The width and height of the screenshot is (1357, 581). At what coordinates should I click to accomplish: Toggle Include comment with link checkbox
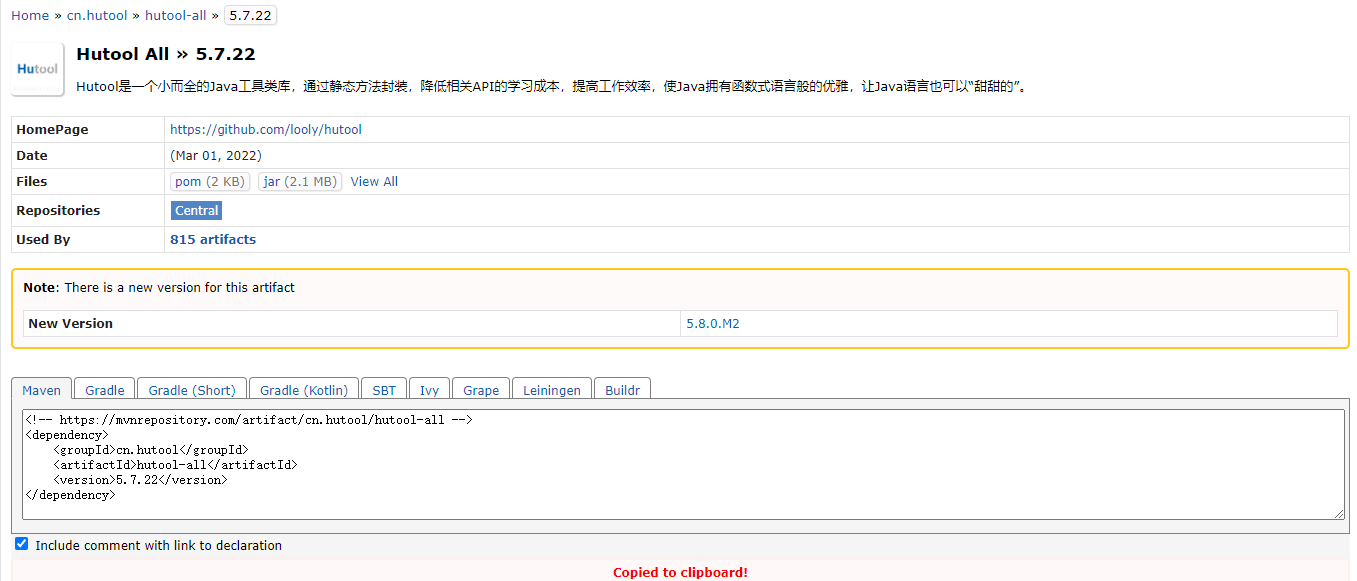click(22, 544)
